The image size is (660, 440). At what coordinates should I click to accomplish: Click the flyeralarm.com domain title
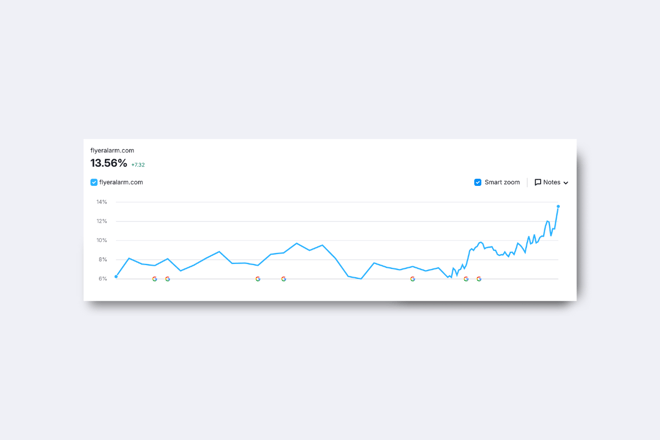click(112, 150)
